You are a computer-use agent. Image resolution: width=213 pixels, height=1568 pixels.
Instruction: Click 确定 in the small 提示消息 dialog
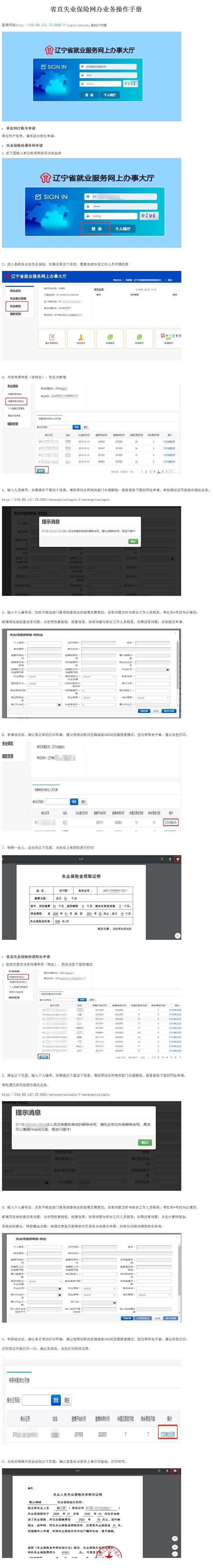(x=133, y=541)
